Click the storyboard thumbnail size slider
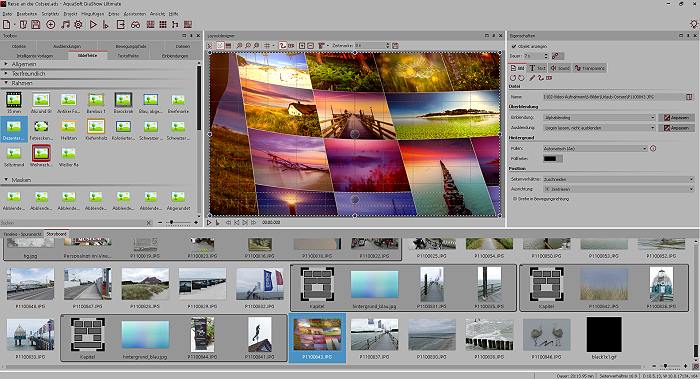 click(x=670, y=366)
